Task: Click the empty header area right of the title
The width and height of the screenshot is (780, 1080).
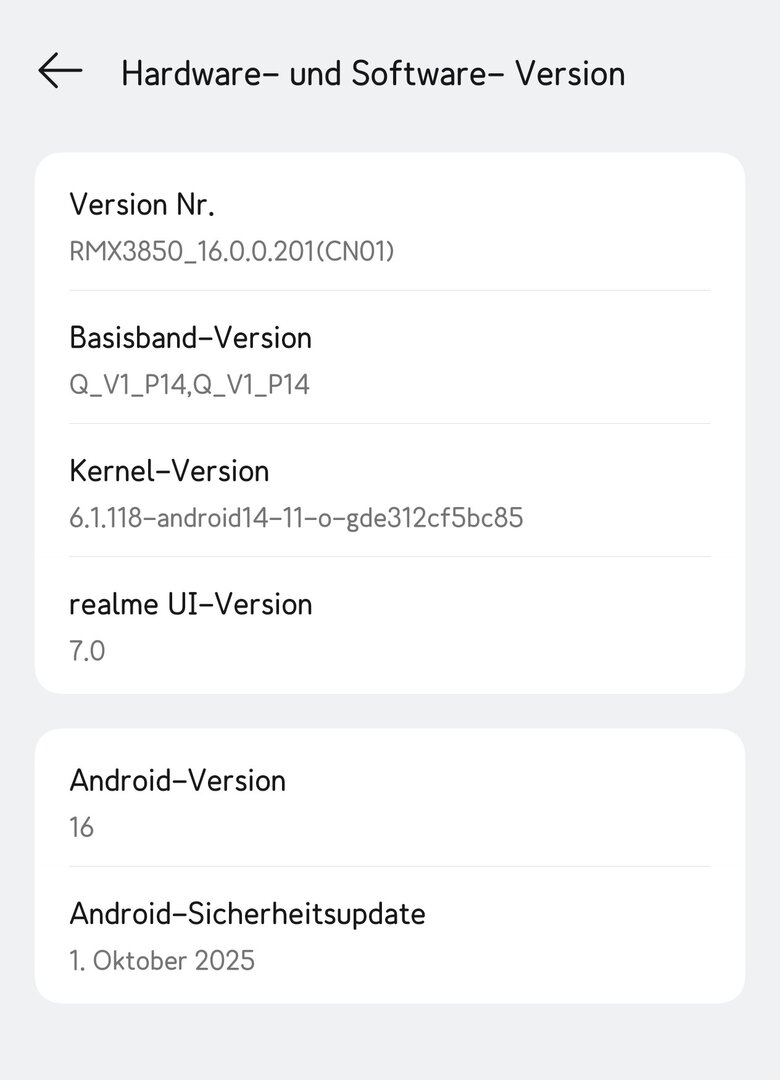Action: 700,73
